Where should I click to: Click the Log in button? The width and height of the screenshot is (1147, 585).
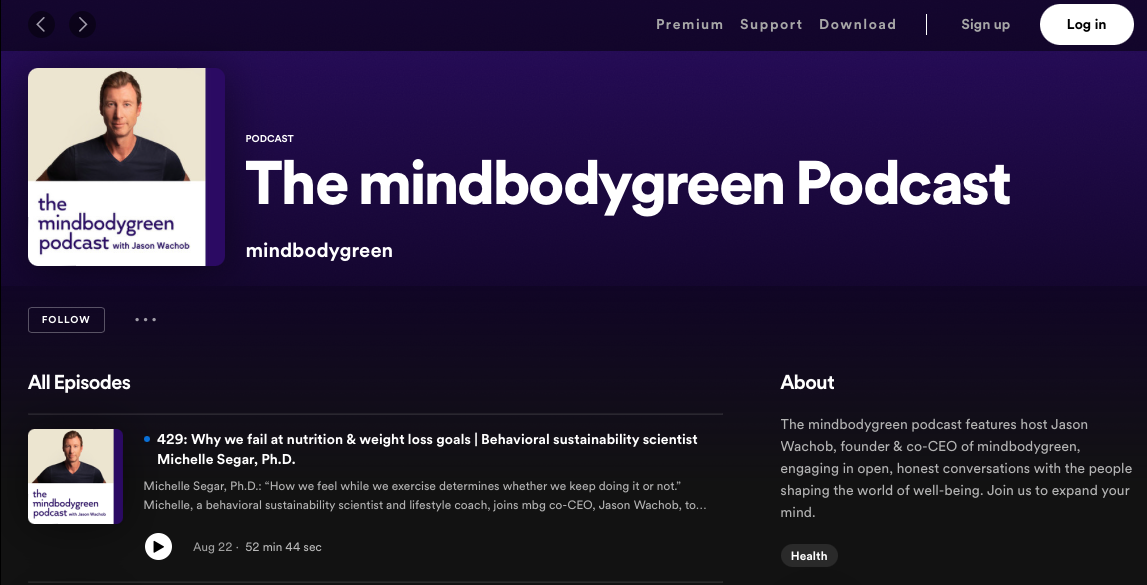(x=1086, y=24)
